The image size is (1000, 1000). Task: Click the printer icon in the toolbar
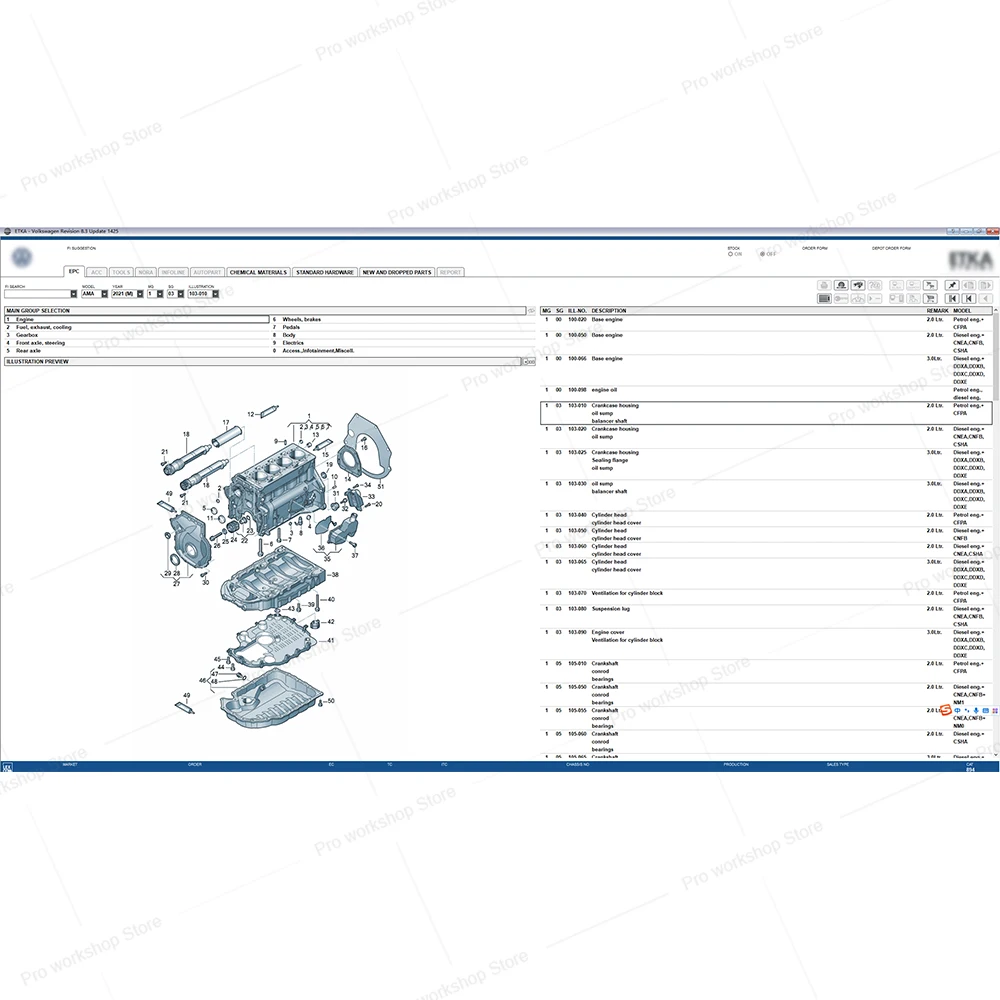click(824, 285)
